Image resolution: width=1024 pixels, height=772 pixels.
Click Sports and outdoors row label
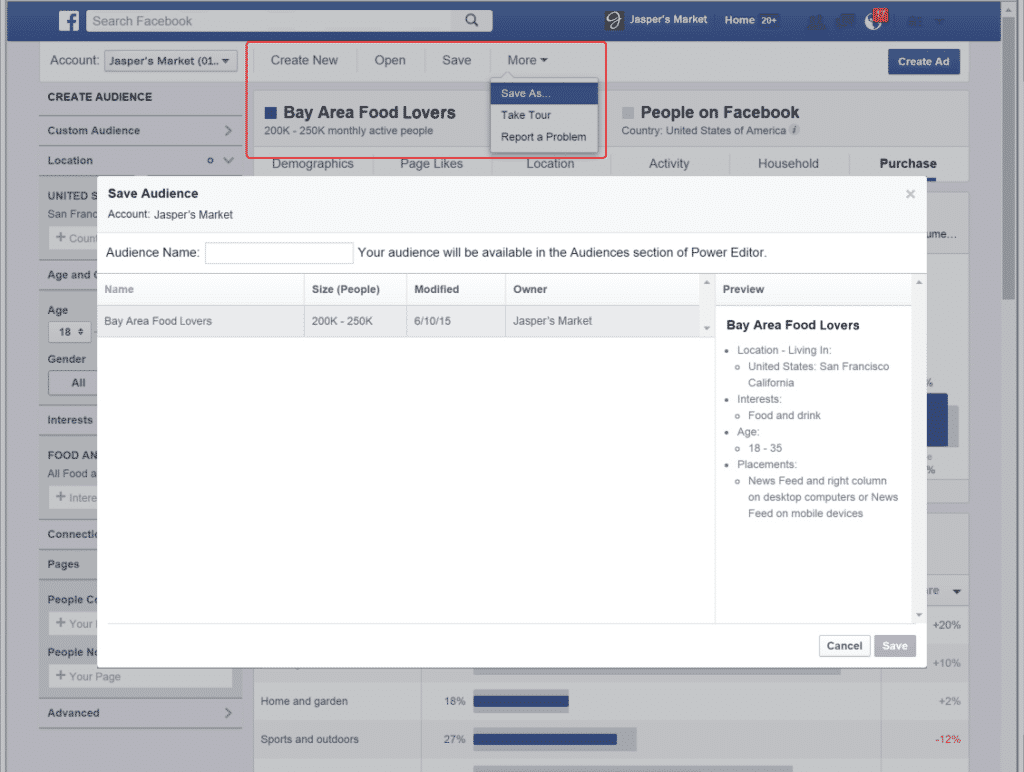tap(310, 739)
